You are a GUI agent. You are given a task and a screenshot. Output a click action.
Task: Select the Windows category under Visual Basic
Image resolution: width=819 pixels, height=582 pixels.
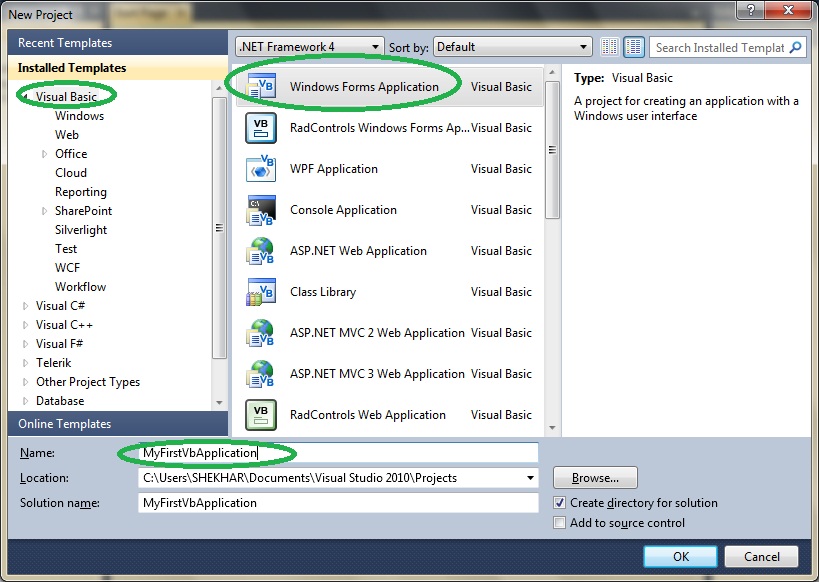[79, 115]
